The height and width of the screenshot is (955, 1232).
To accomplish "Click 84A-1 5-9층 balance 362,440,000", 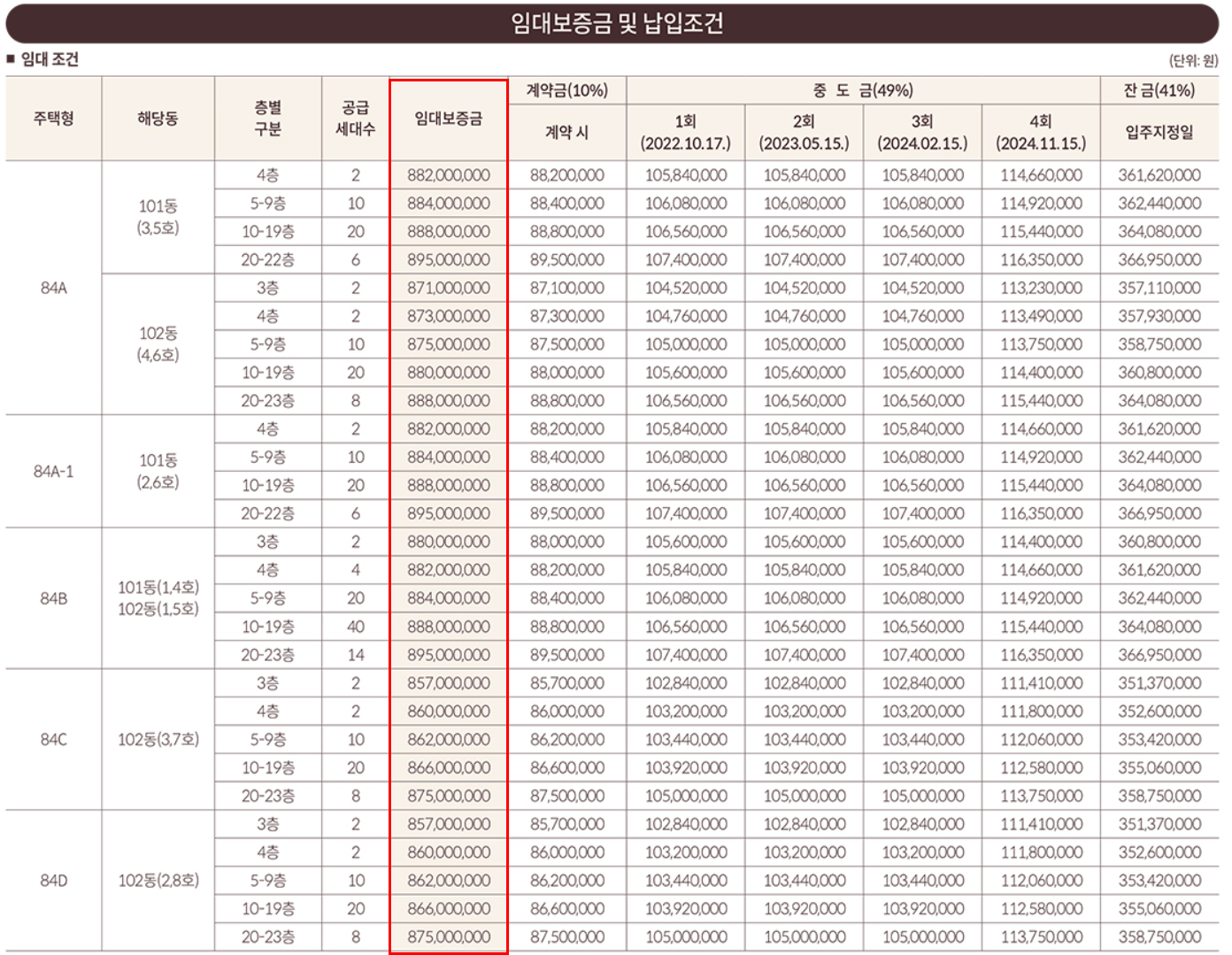I will (x=1159, y=457).
